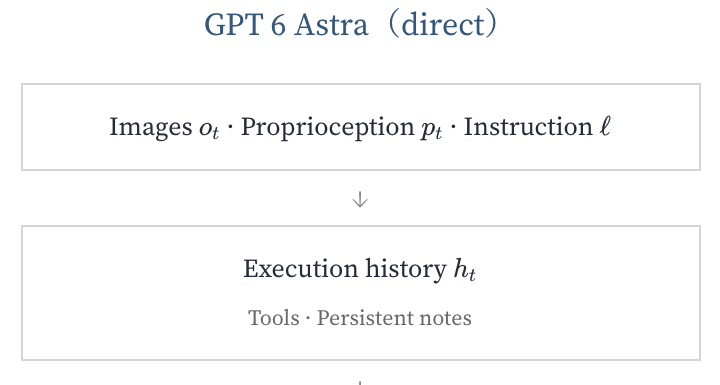
Task: Click the p_t math symbol
Action: [x=431, y=130]
